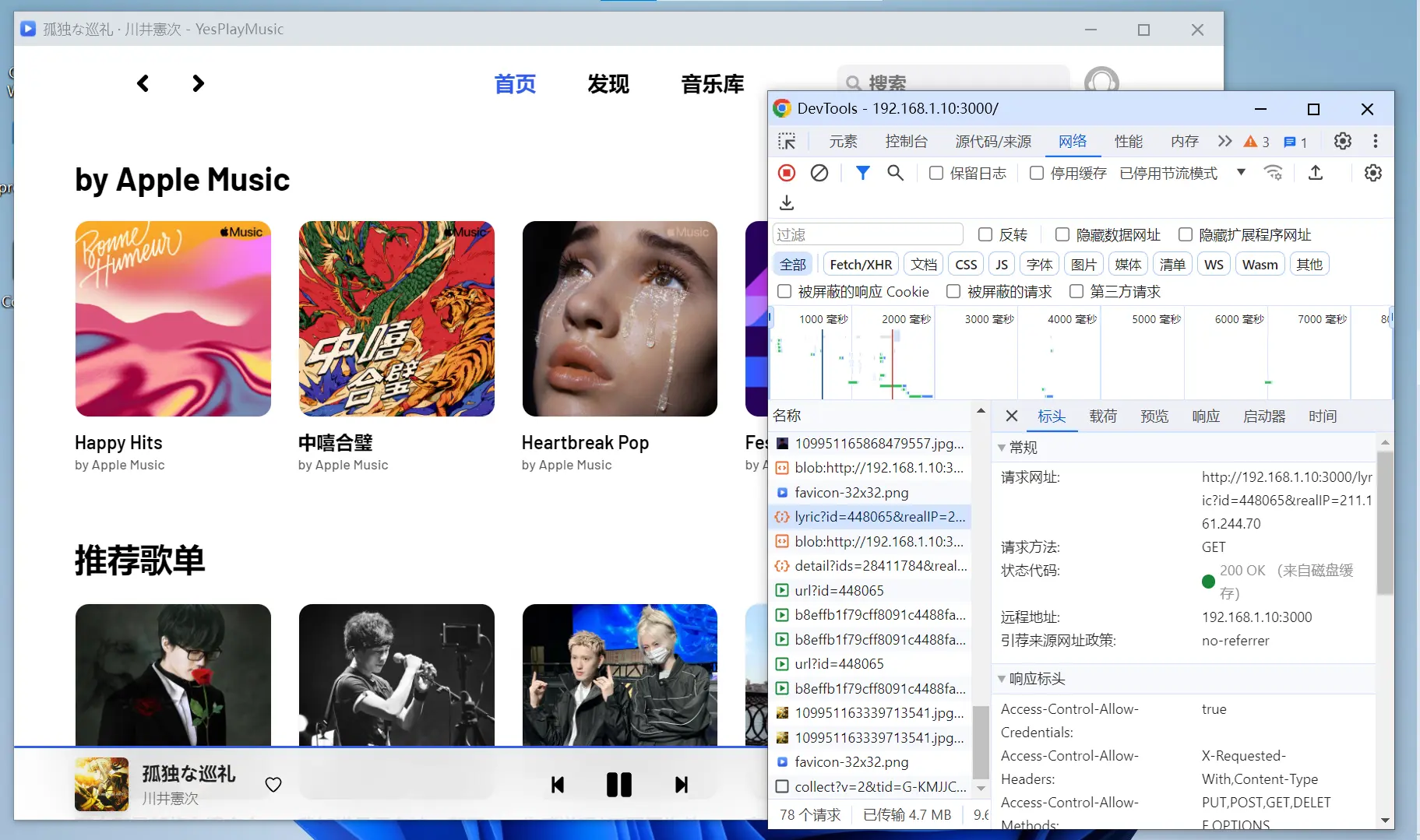Open the Heartbreak Pop playlist cover

tap(619, 318)
